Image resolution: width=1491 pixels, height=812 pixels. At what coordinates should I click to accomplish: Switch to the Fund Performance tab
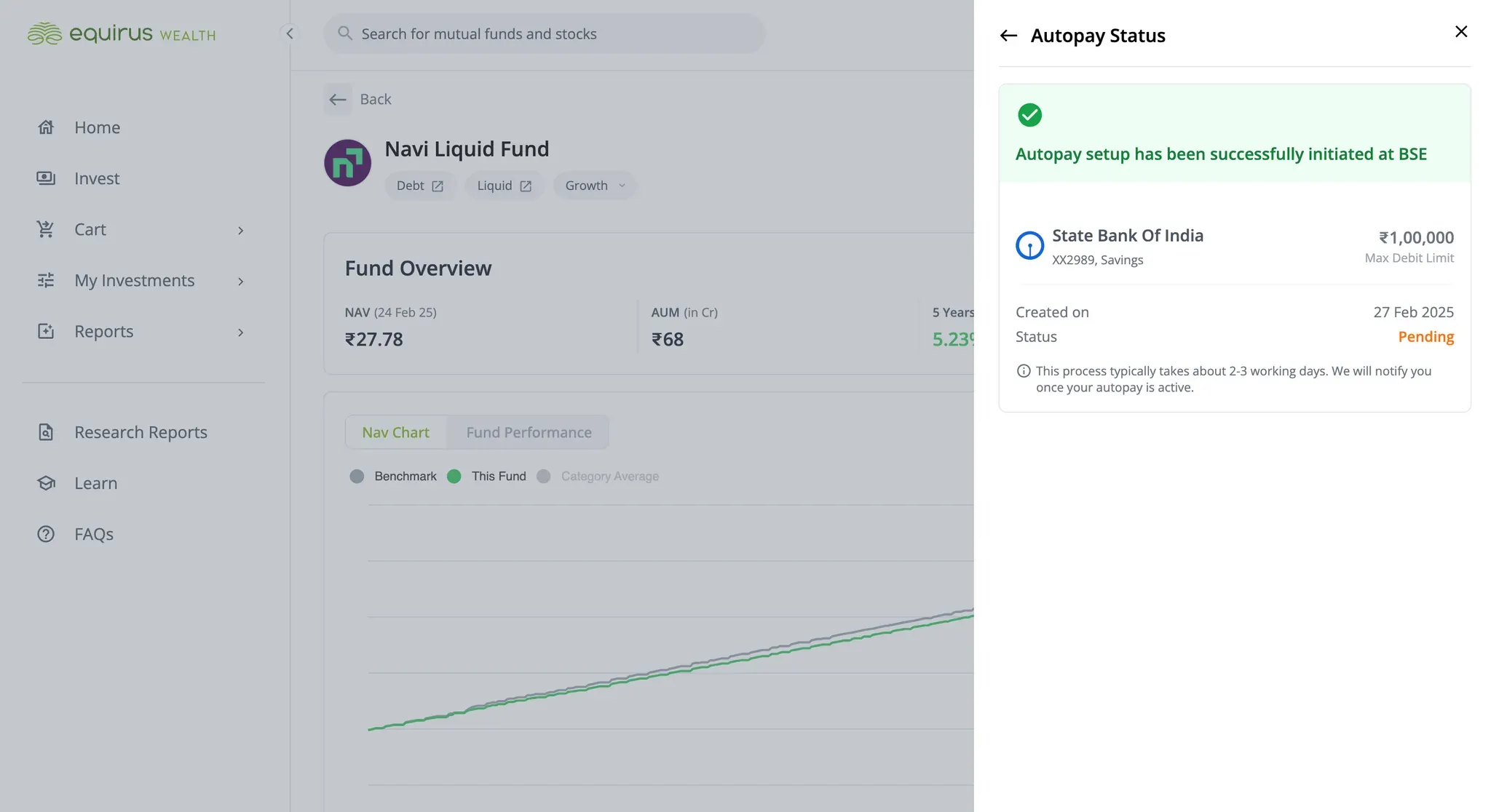pos(529,432)
